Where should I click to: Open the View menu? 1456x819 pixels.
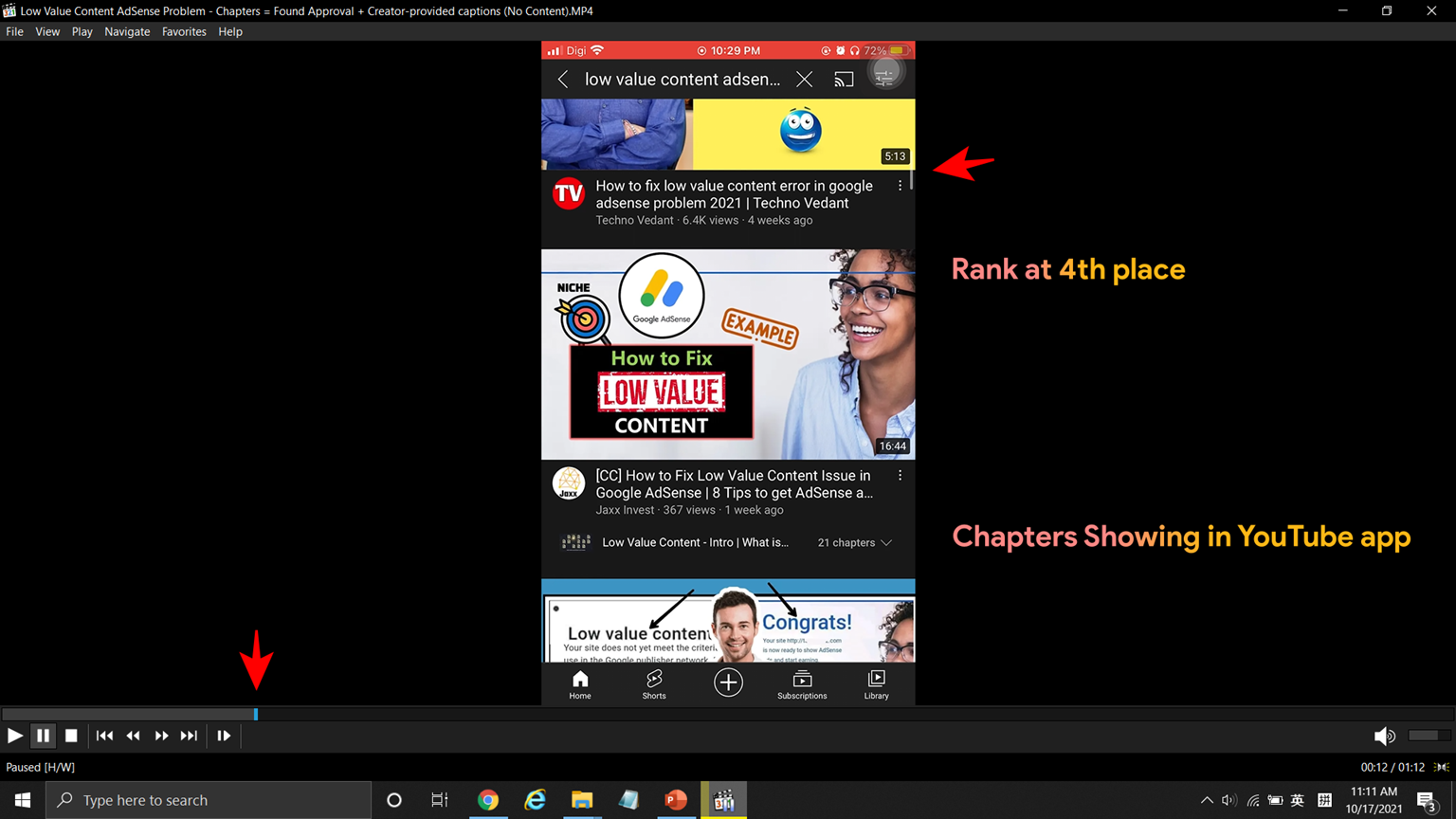(47, 31)
